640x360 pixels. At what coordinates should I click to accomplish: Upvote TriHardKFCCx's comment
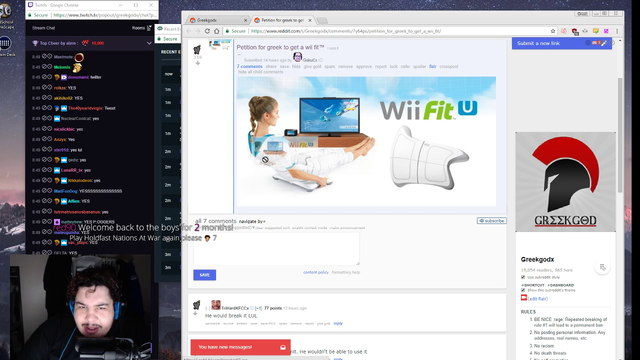pyautogui.click(x=197, y=304)
